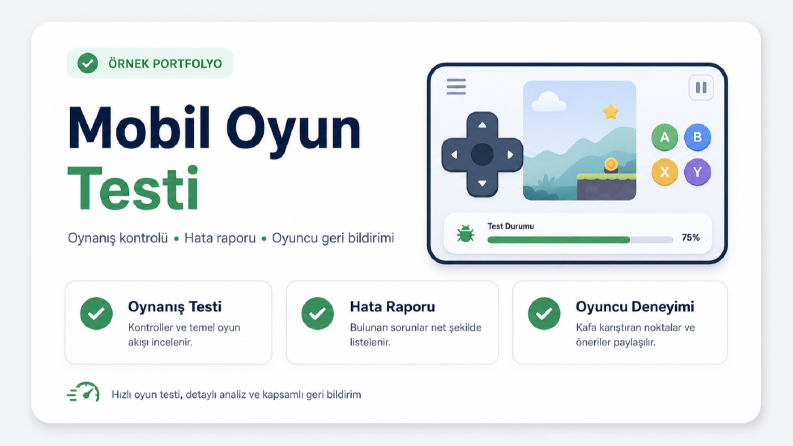Tap the D-pad right arrow

click(510, 155)
